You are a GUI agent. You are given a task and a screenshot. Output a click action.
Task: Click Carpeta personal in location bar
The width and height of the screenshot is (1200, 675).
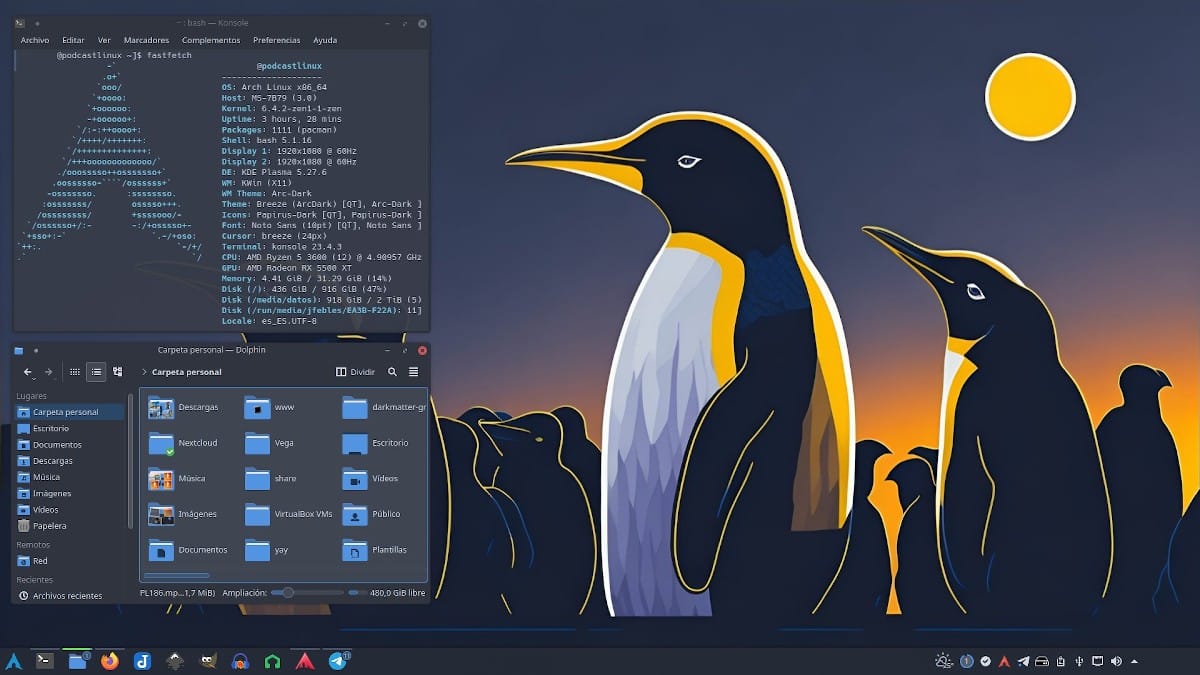coord(187,372)
